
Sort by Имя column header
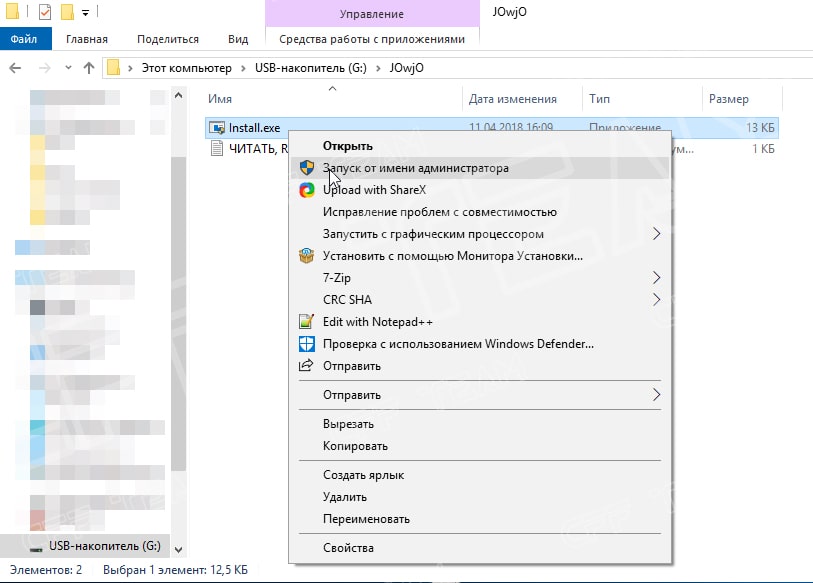(x=332, y=99)
